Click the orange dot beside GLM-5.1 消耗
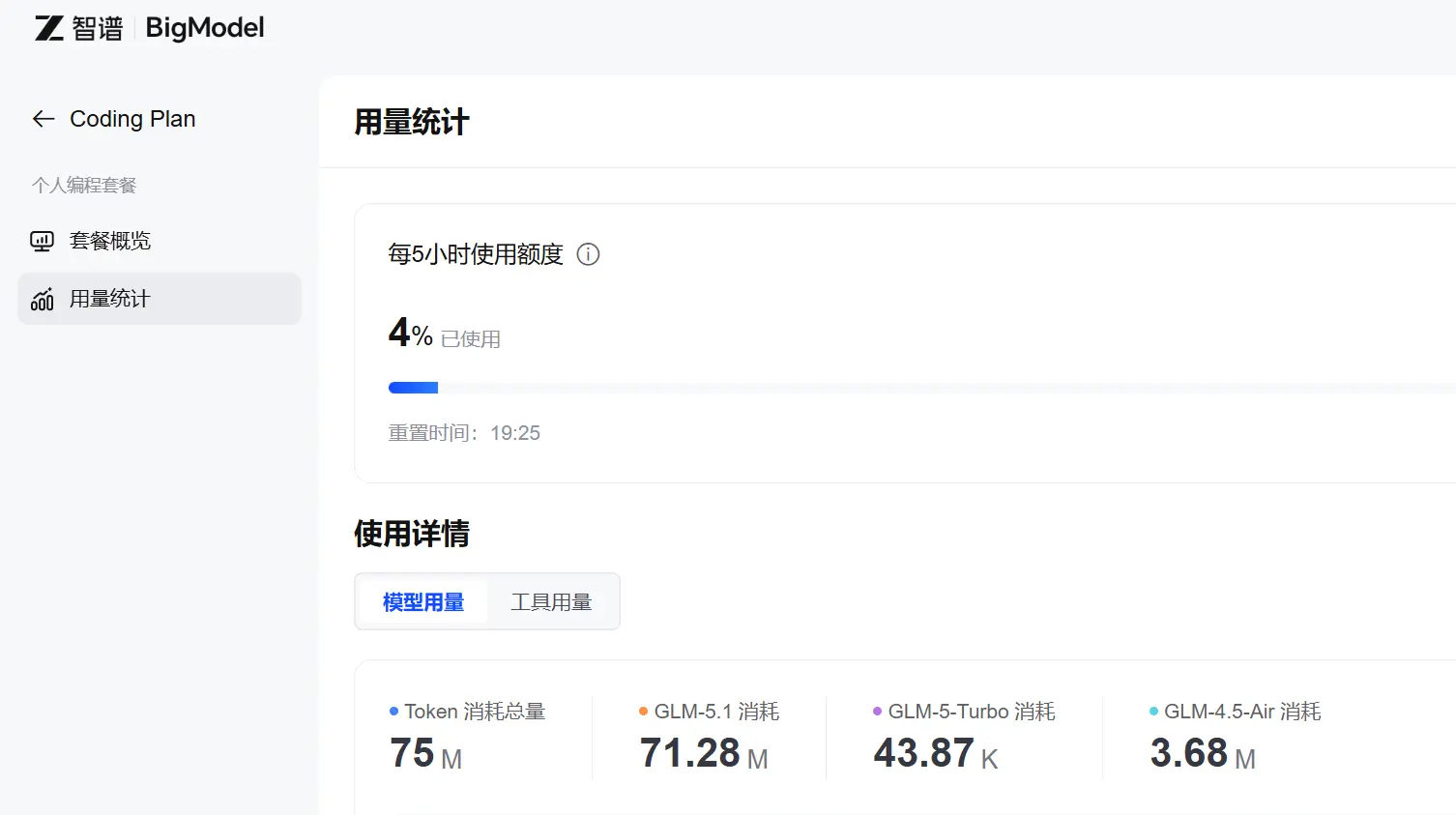Image resolution: width=1456 pixels, height=815 pixels. point(643,712)
